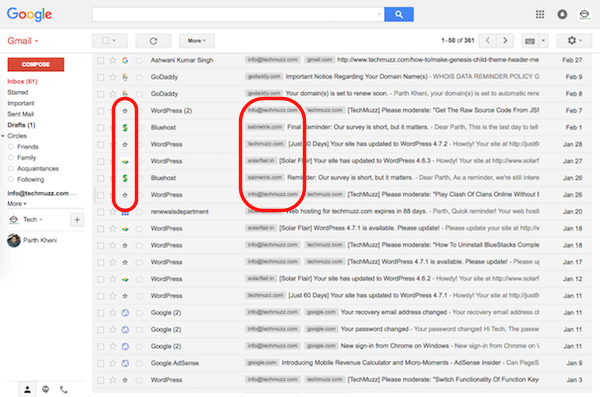Click the blue search button
This screenshot has width=600, height=397.
point(398,15)
